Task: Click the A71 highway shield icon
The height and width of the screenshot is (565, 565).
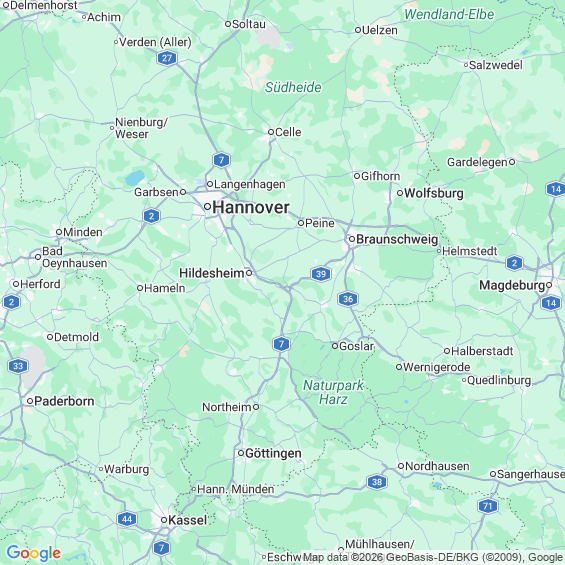Action: 488,506
